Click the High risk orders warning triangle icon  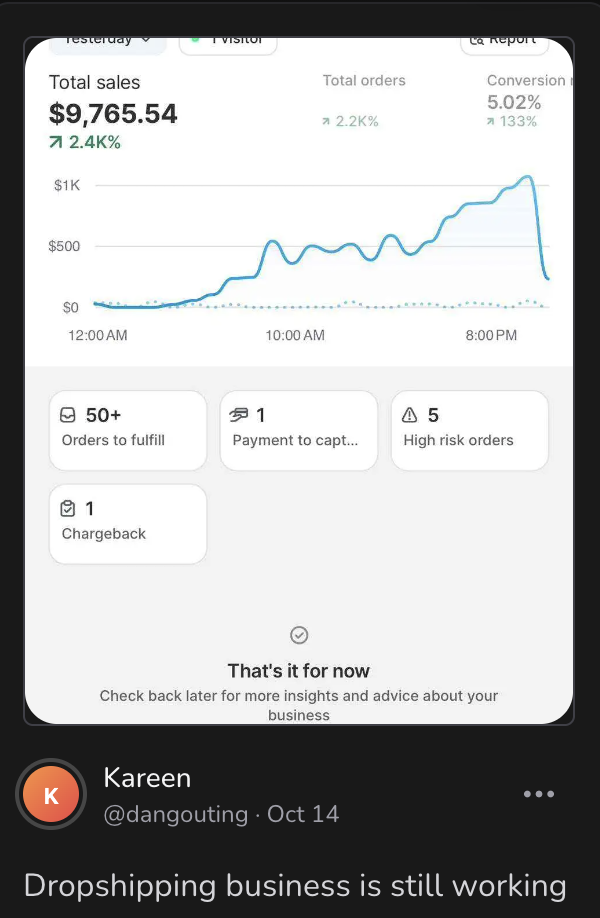[x=409, y=414]
